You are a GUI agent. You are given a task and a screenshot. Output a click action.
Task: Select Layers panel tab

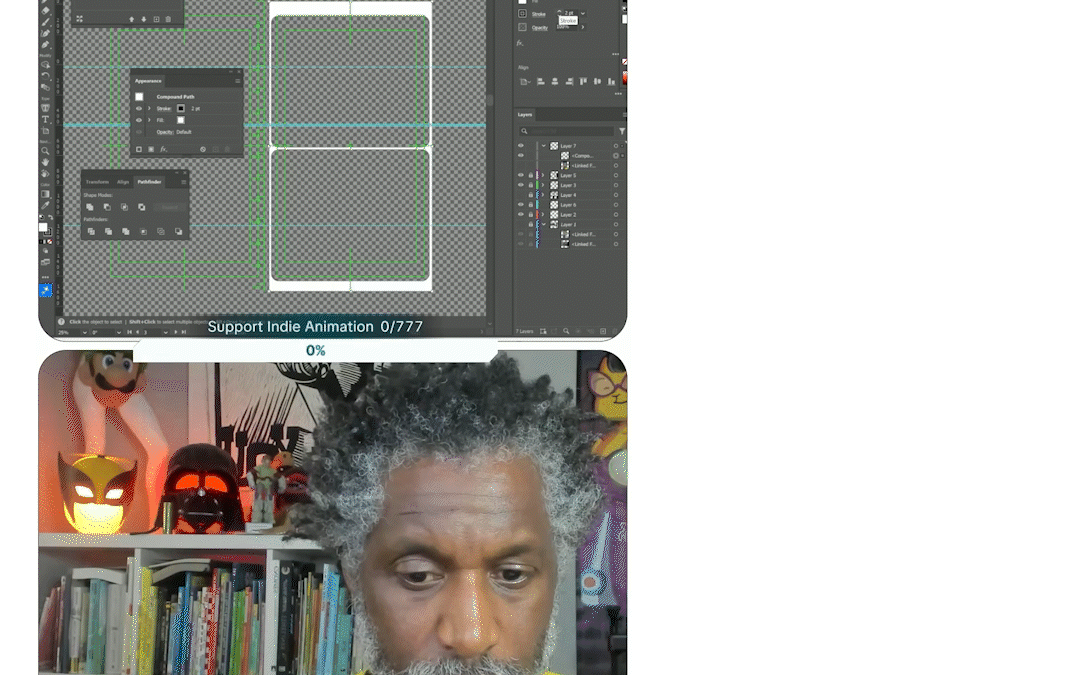[x=525, y=114]
